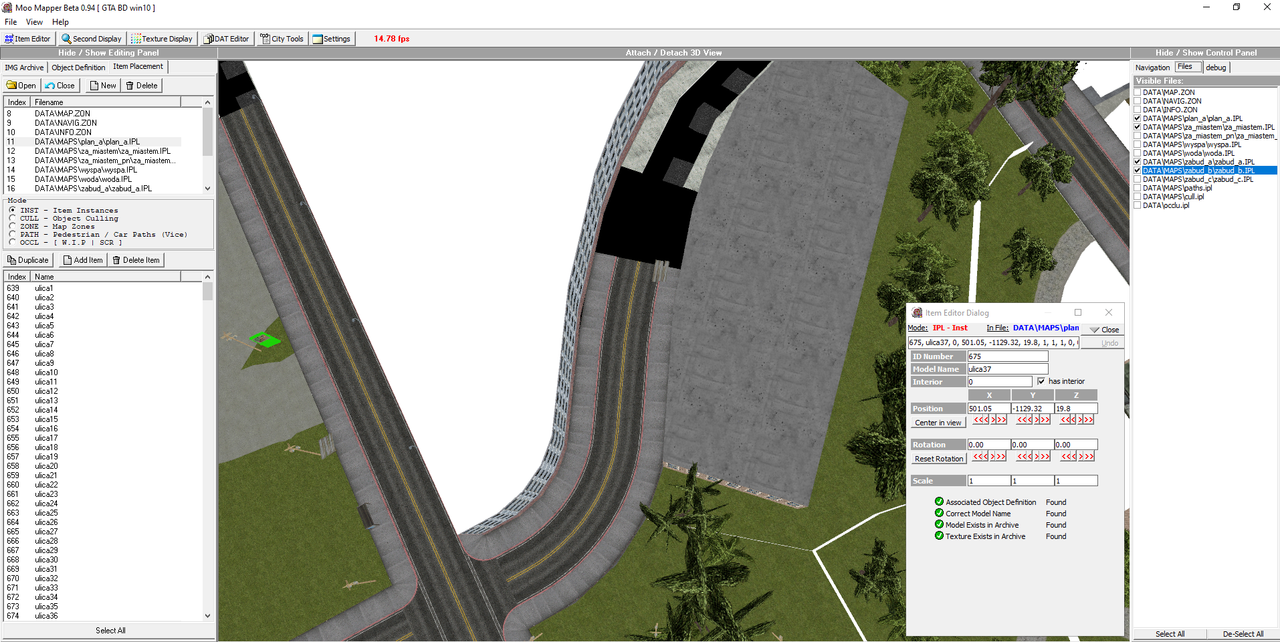Click the item list scroll-down arrow
Viewport: 1280px width, 642px height.
click(x=208, y=616)
